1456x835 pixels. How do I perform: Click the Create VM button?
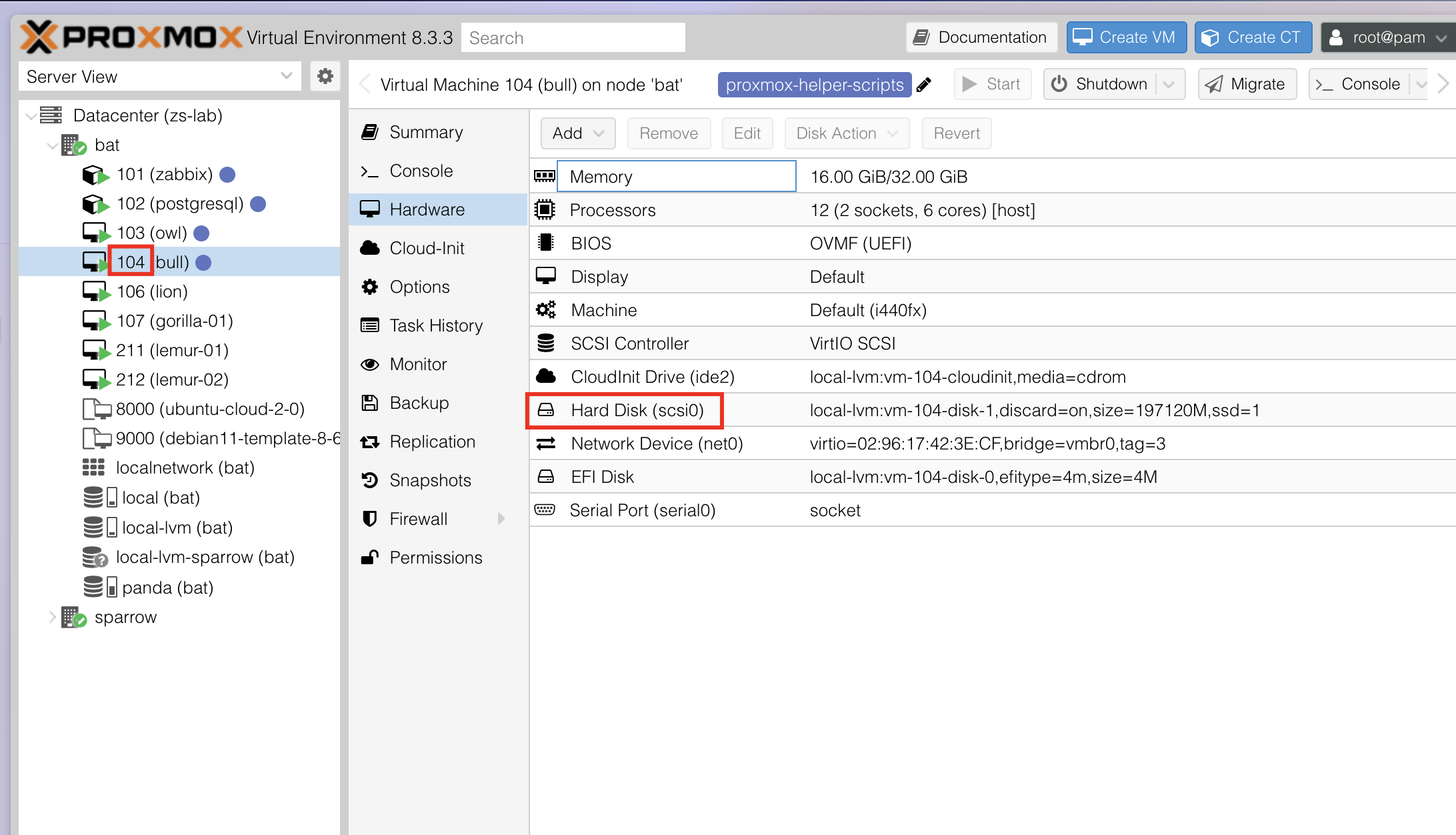[x=1126, y=37]
